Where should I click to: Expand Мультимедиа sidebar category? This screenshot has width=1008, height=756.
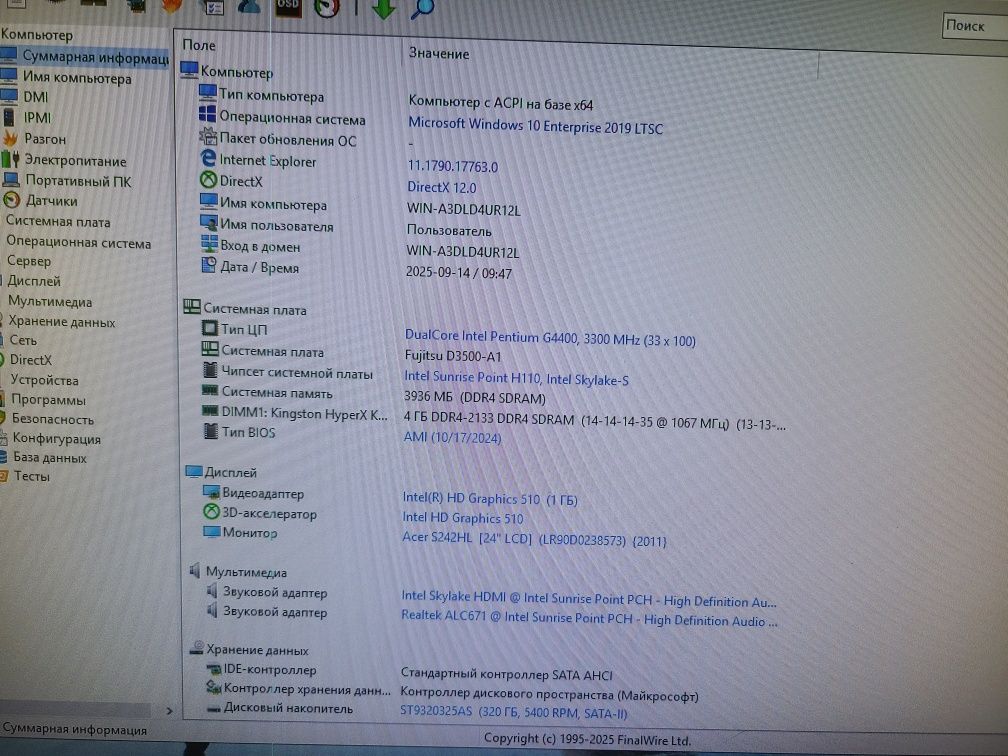point(50,302)
